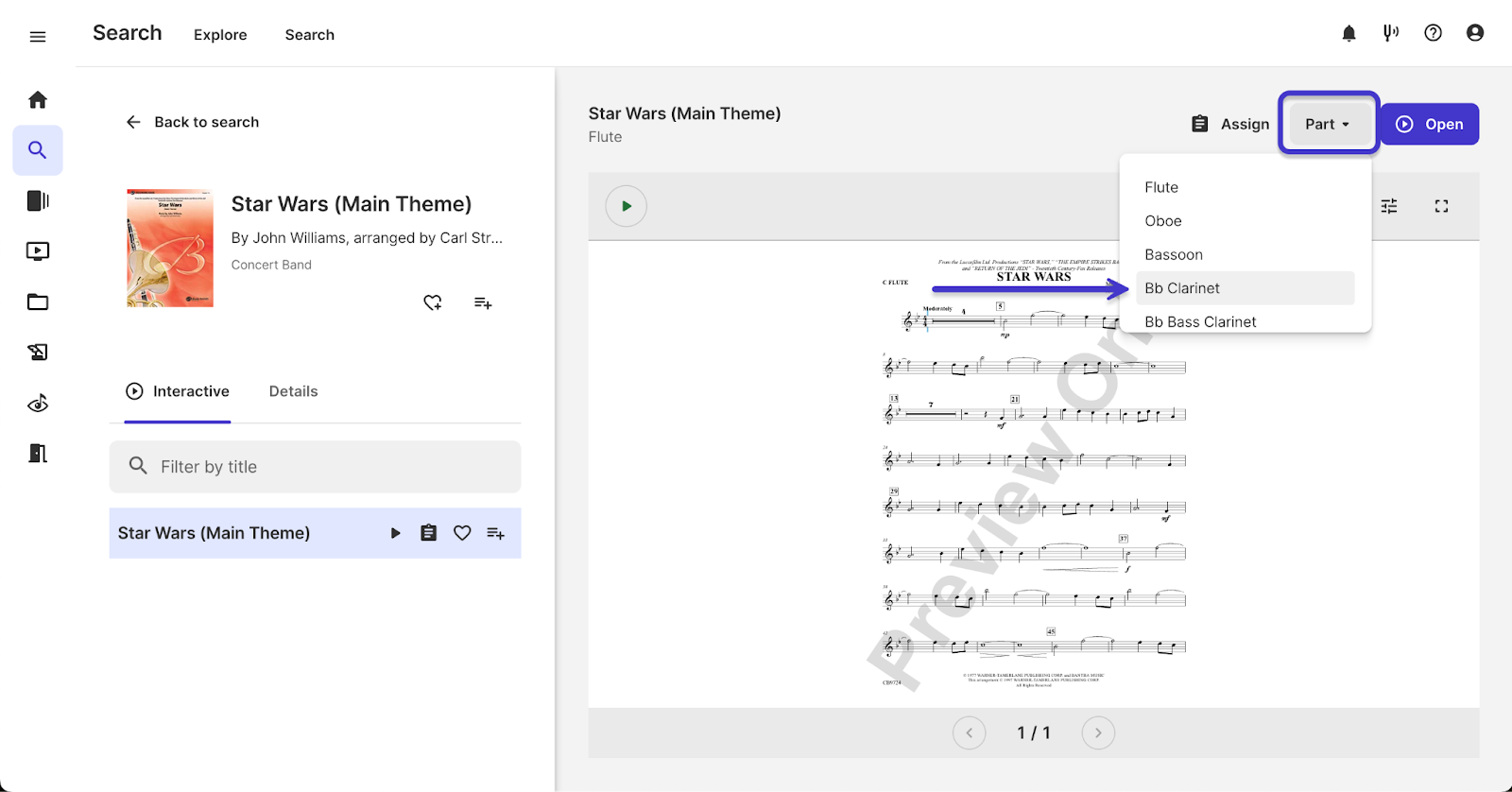Open the tuner icon
The height and width of the screenshot is (792, 1512).
1391,33
